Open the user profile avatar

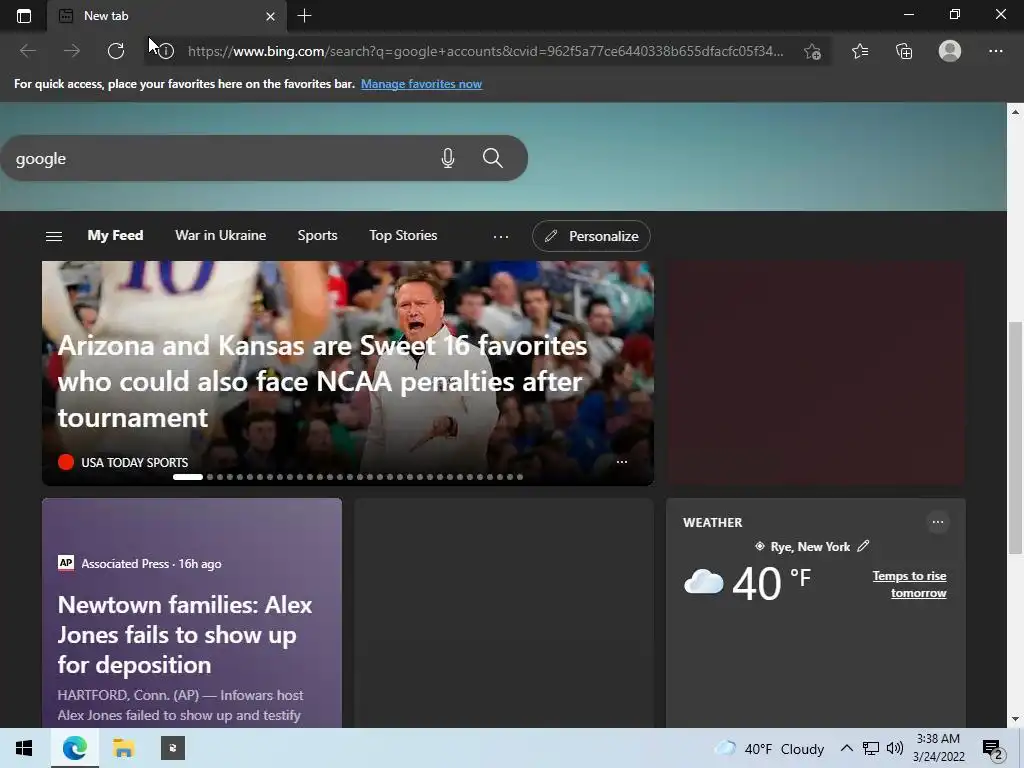tap(950, 51)
